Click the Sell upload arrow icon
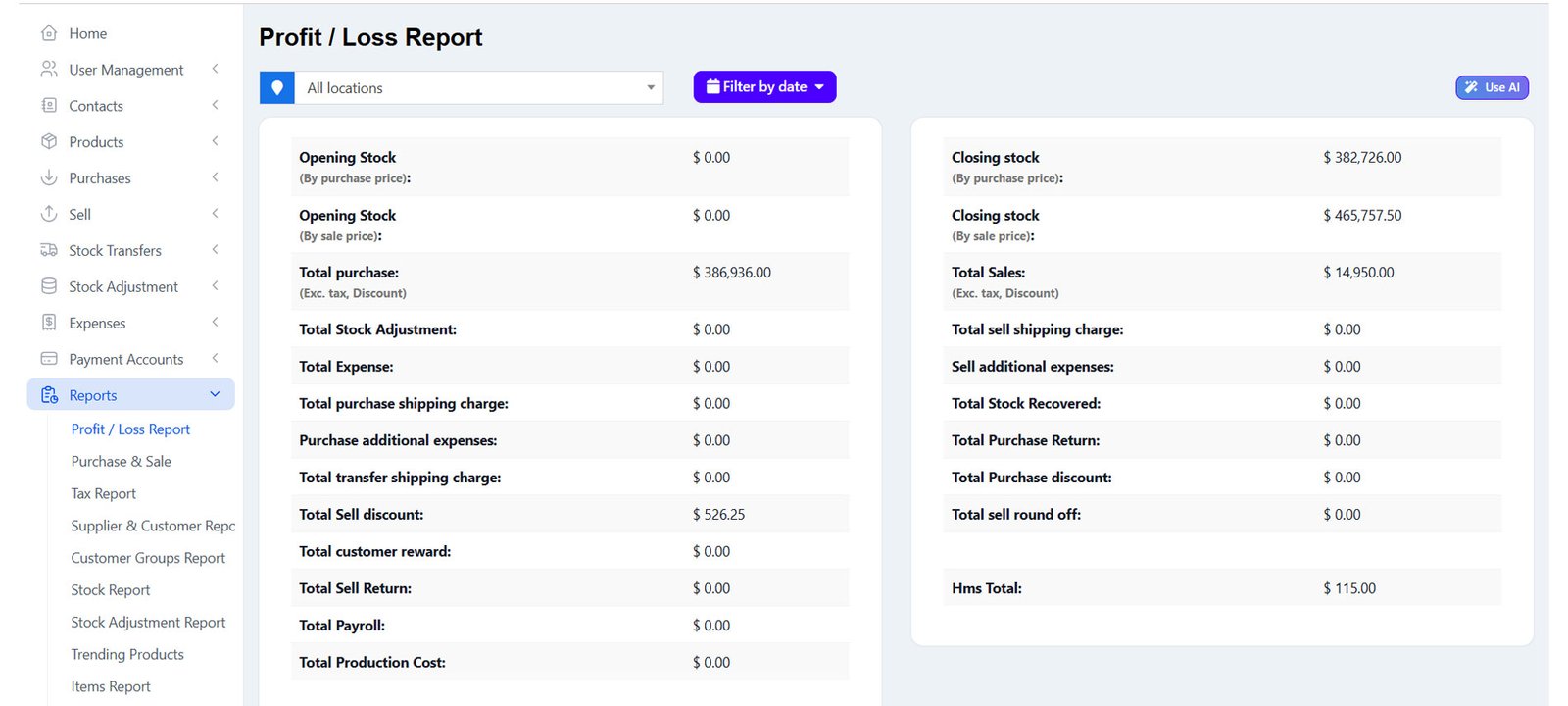Viewport: 1568px width, 706px height. (49, 215)
